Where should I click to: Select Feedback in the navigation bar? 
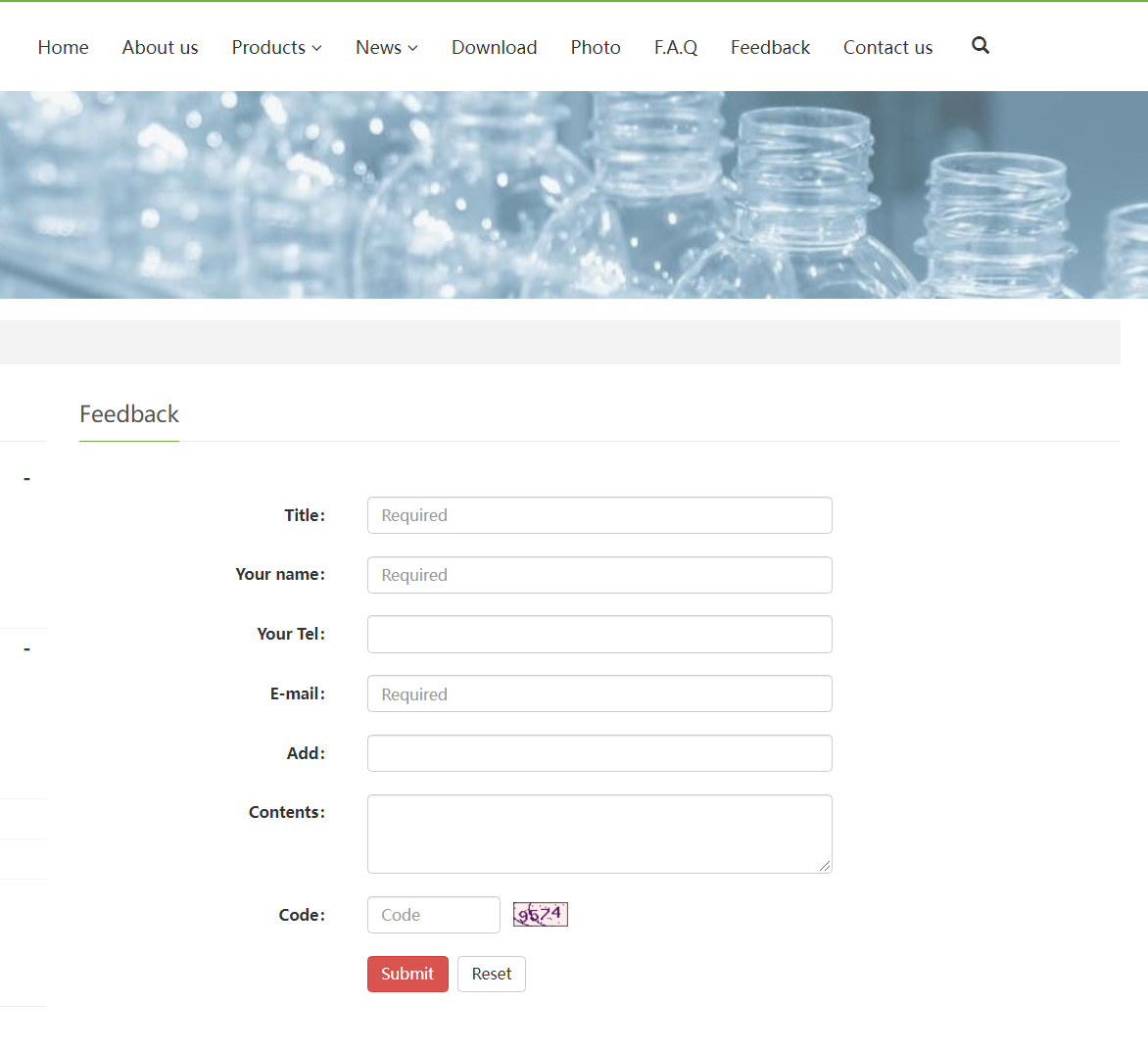[x=770, y=47]
